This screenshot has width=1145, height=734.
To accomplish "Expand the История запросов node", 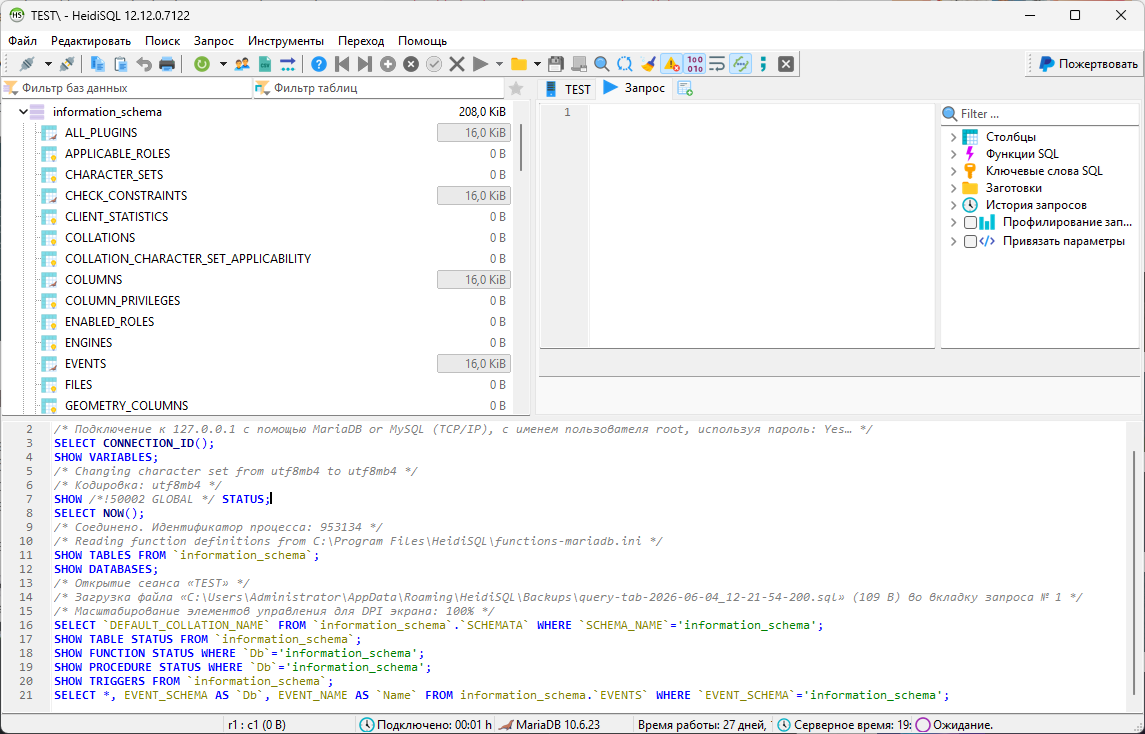I will pos(953,205).
